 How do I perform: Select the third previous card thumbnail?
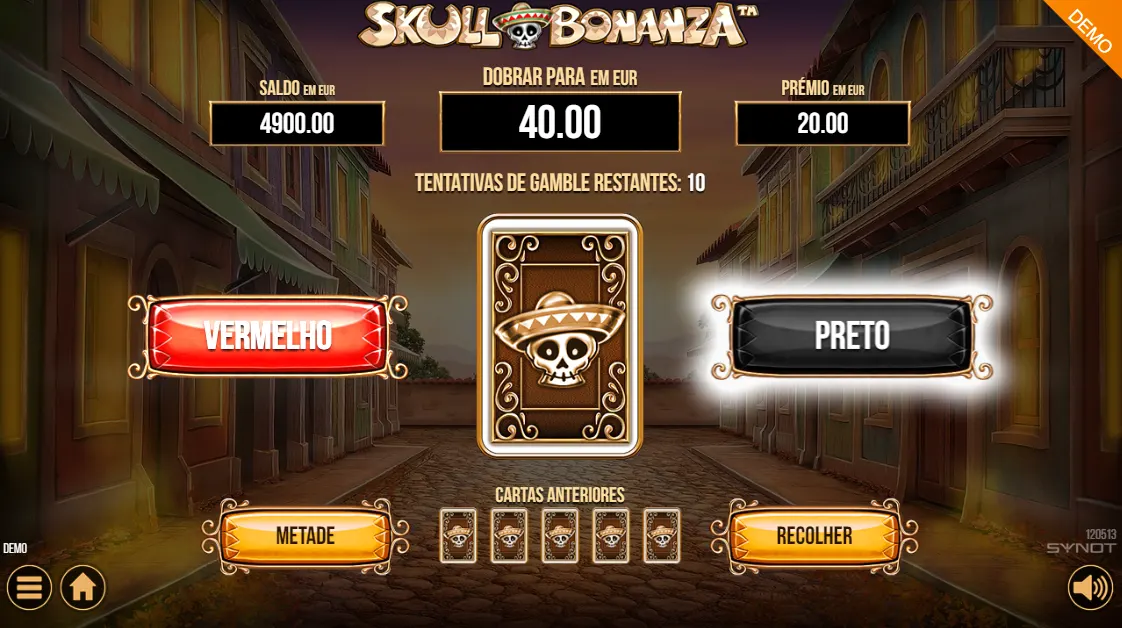(x=560, y=536)
